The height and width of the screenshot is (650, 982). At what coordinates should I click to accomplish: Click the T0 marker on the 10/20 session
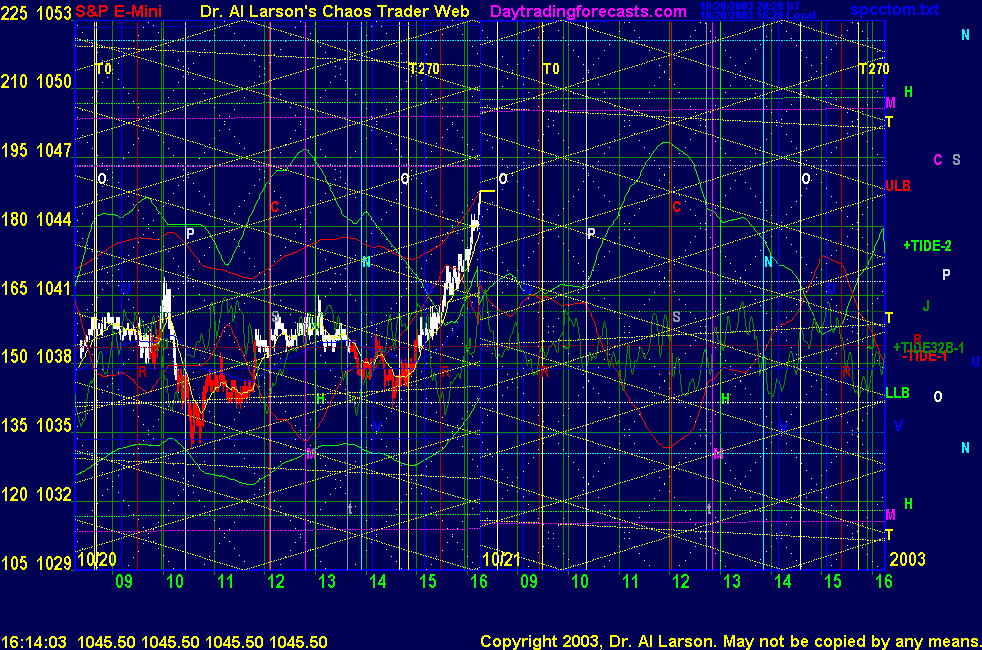(104, 69)
